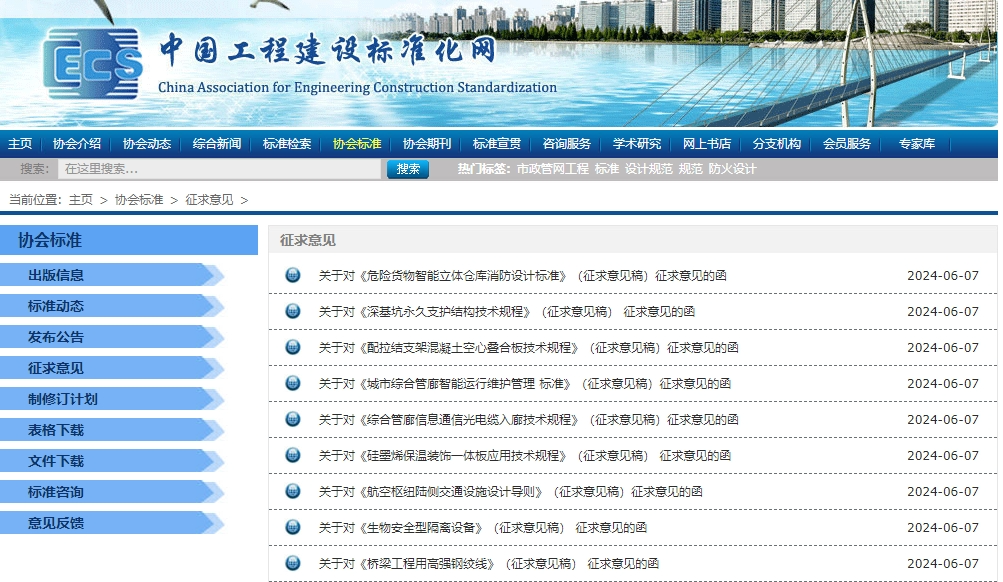Click the 市政管网工程 hot tag link

click(x=552, y=169)
